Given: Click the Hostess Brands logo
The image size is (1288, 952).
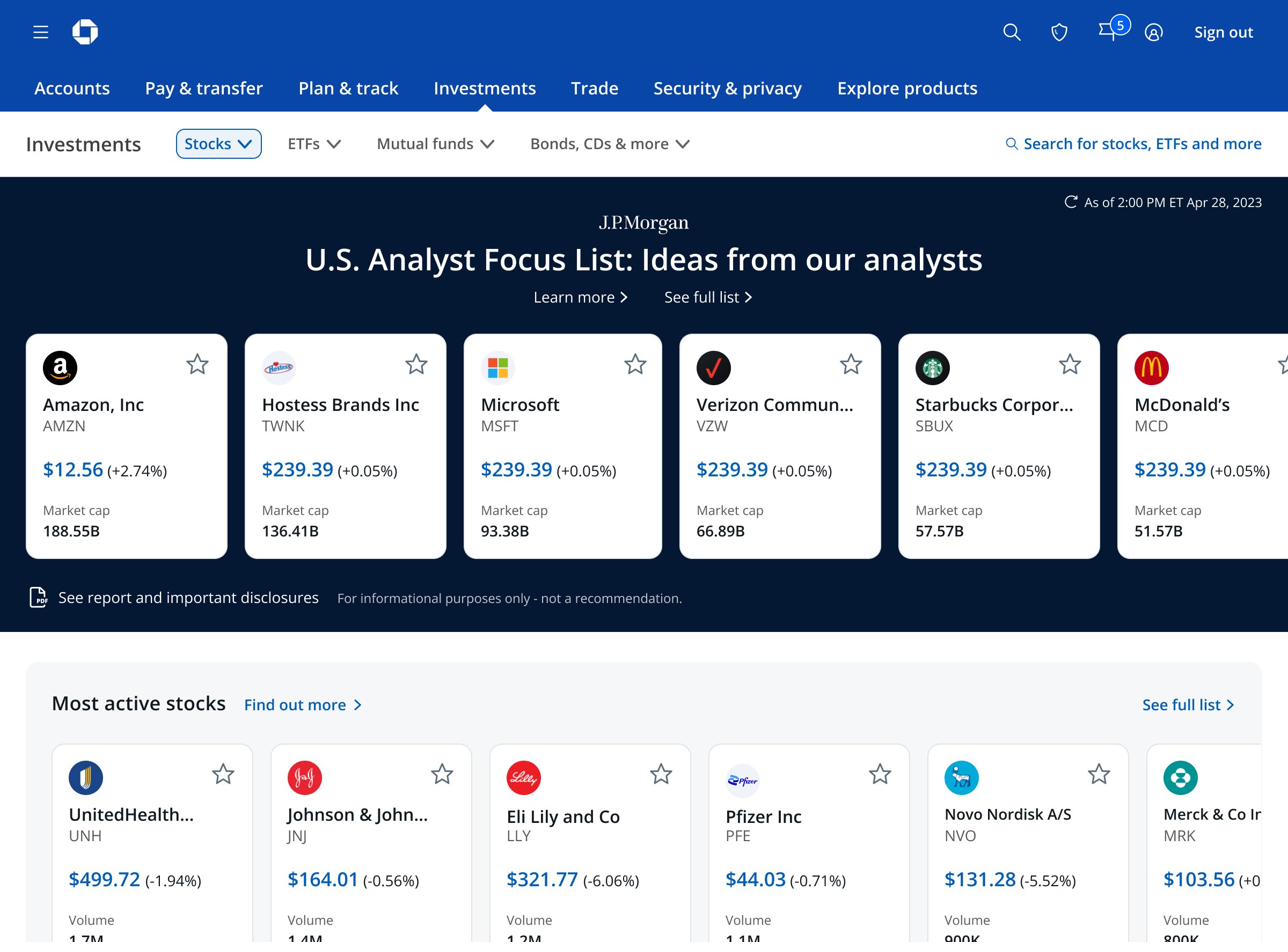Looking at the screenshot, I should pos(279,367).
